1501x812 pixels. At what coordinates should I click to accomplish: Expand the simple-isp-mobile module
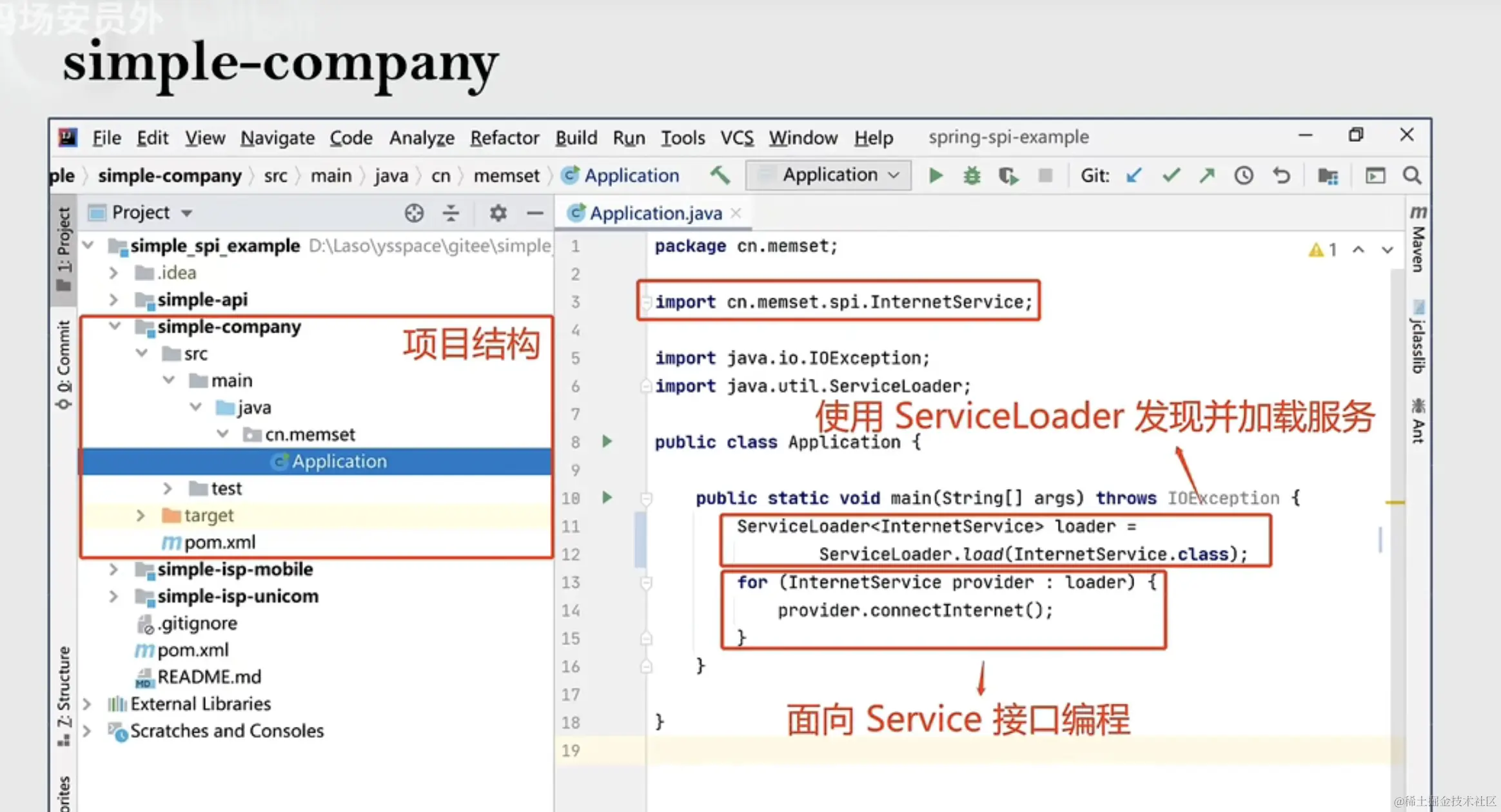[x=113, y=570]
